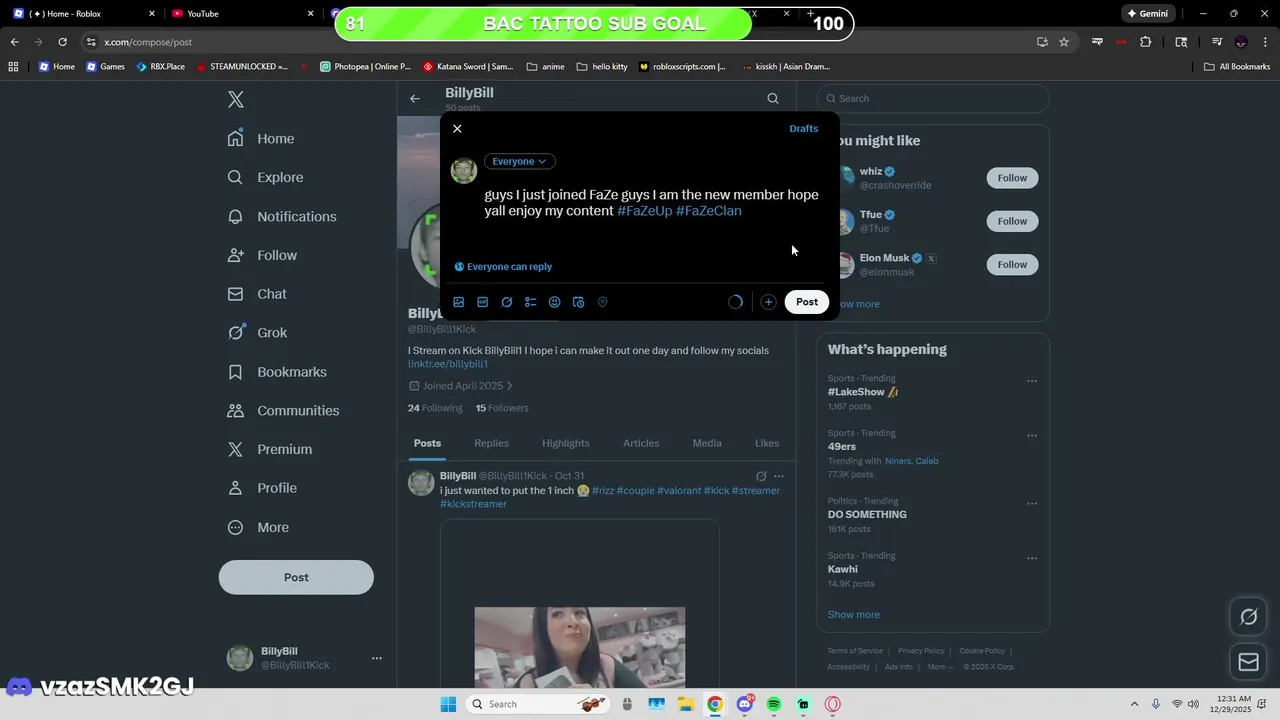
Task: Open more options for DO SOMETHING trend
Action: 1032,504
